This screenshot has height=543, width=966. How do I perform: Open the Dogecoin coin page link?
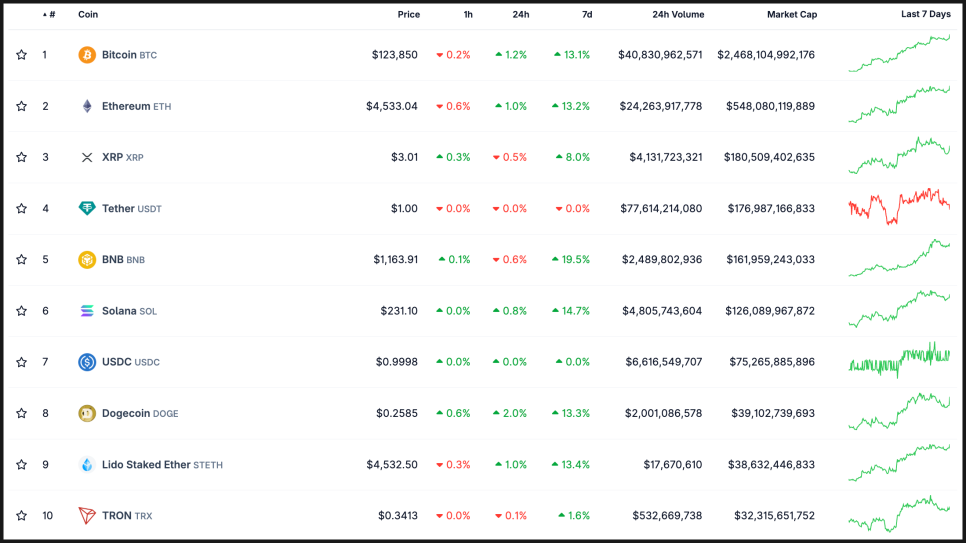(126, 413)
